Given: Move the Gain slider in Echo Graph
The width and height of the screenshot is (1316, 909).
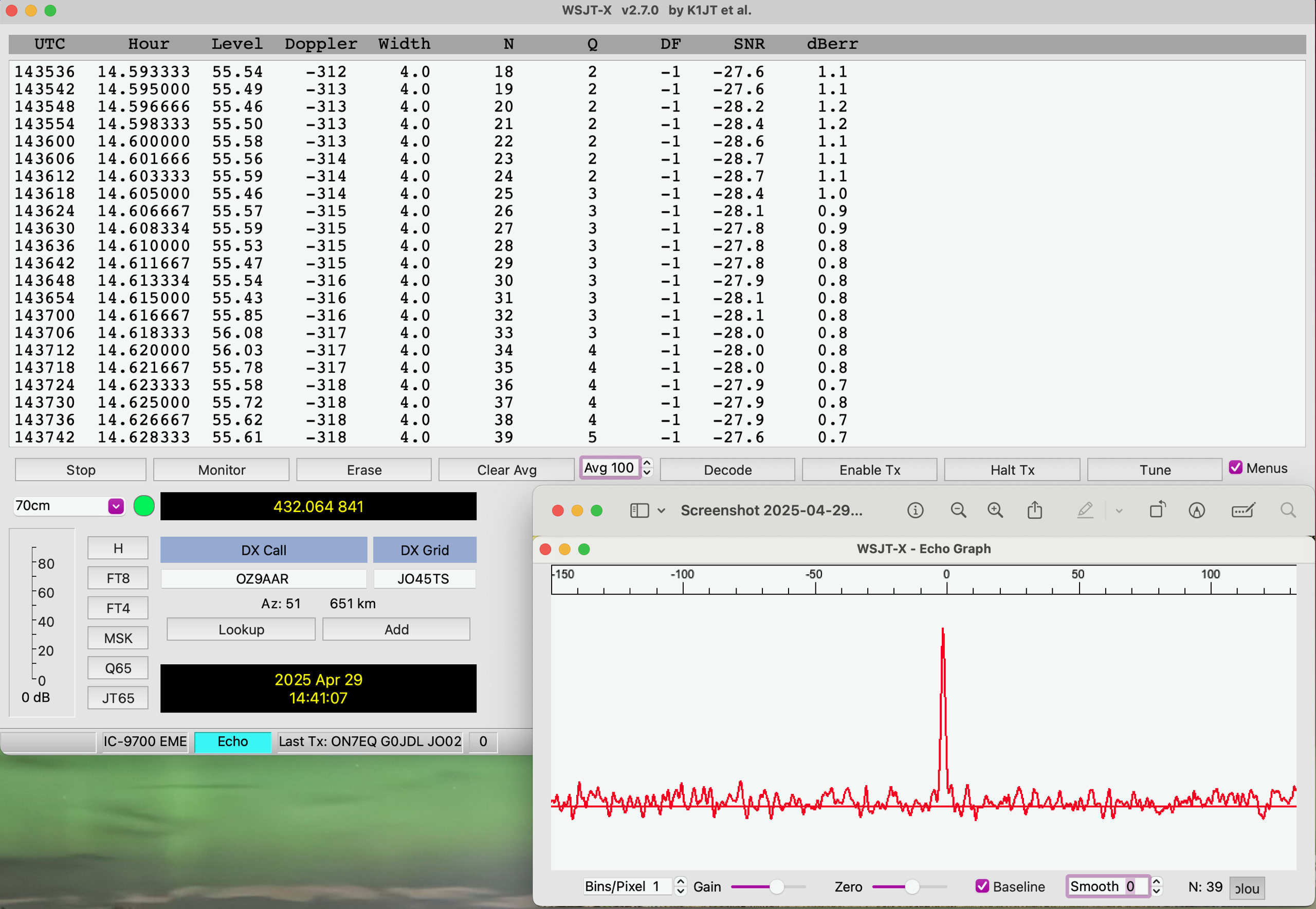Looking at the screenshot, I should pos(776,887).
